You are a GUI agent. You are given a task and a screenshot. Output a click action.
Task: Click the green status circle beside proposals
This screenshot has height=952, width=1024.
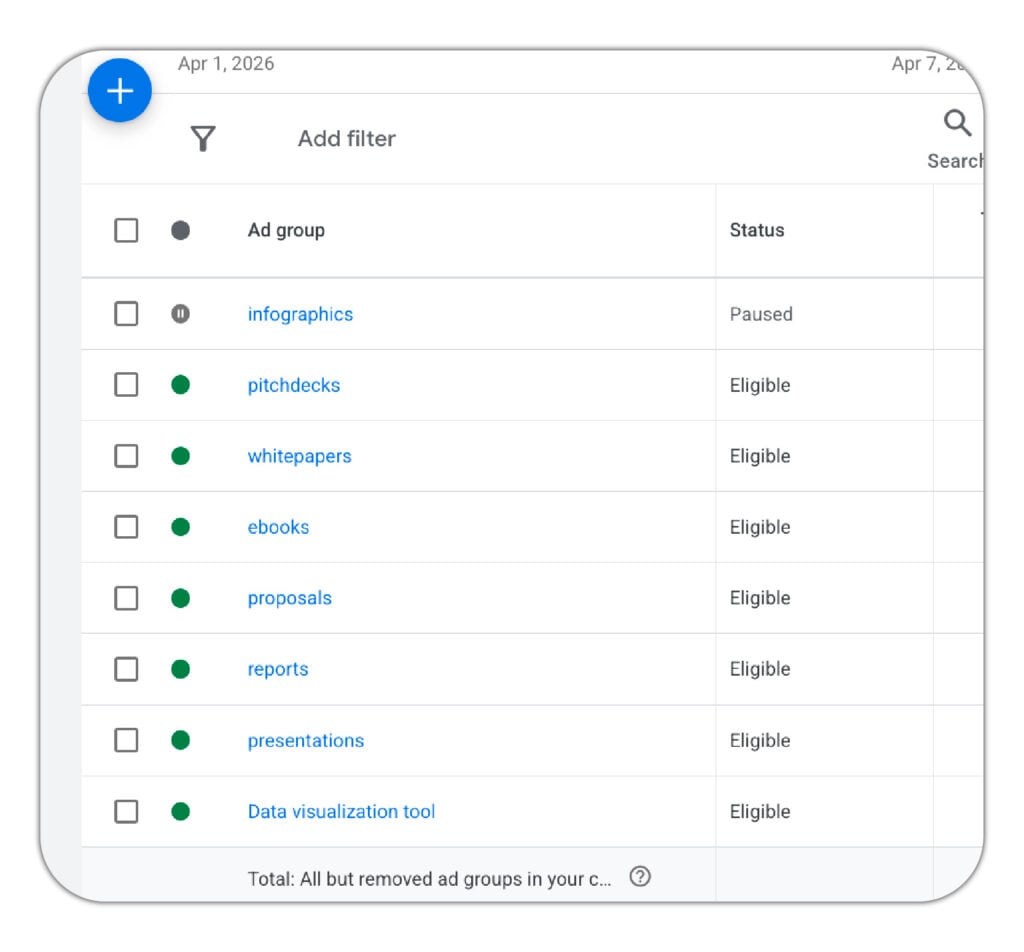tap(180, 598)
